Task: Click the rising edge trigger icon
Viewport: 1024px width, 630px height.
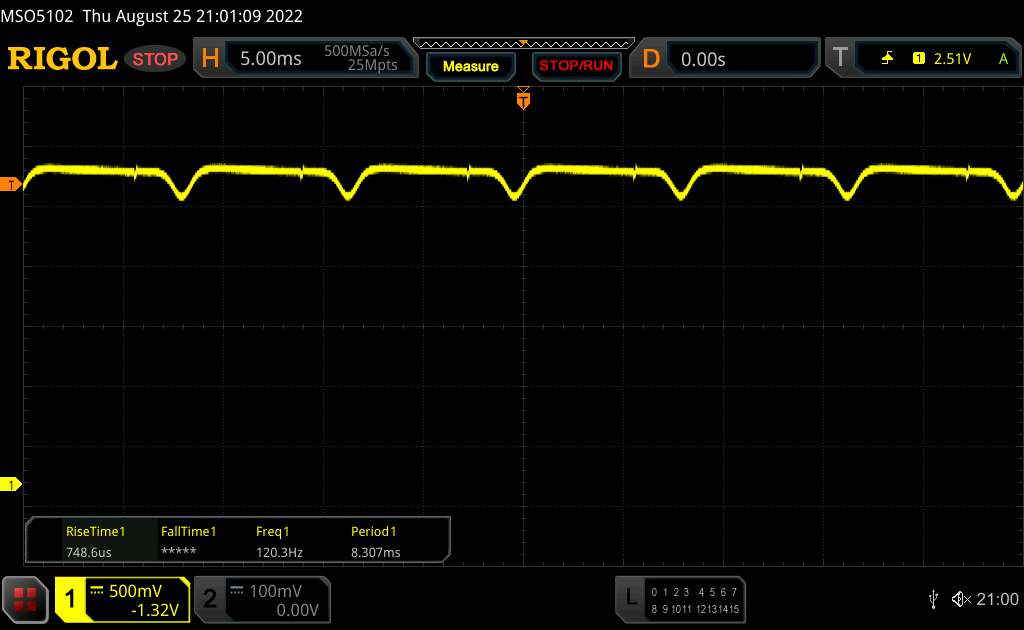Action: [887, 59]
